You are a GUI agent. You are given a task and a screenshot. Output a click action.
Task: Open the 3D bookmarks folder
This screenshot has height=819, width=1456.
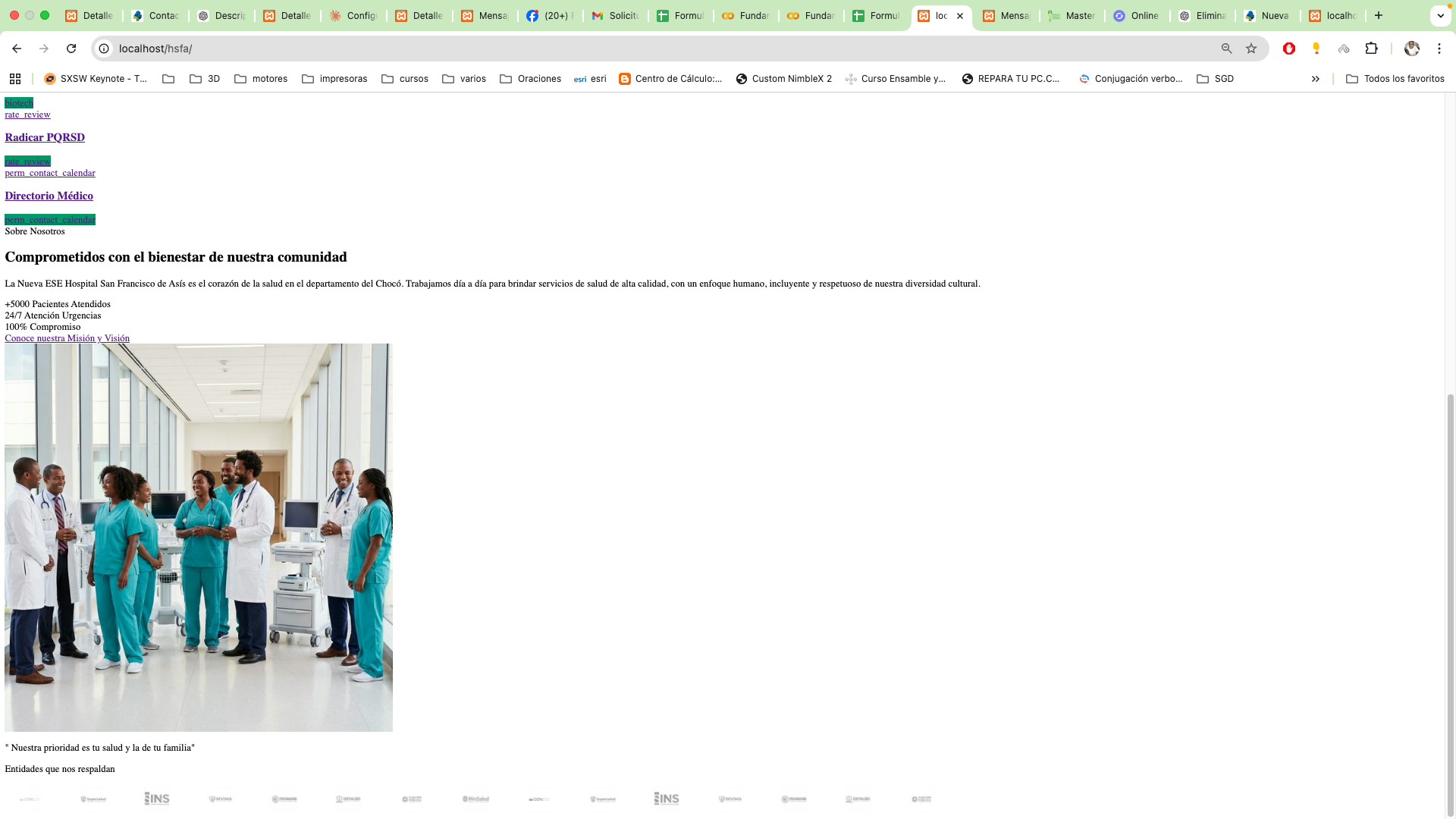[205, 79]
